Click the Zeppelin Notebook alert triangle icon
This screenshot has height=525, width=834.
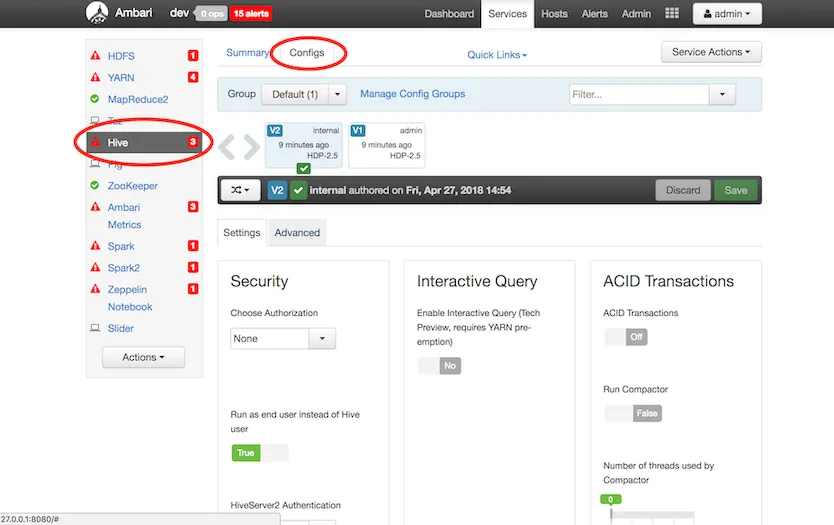95,289
